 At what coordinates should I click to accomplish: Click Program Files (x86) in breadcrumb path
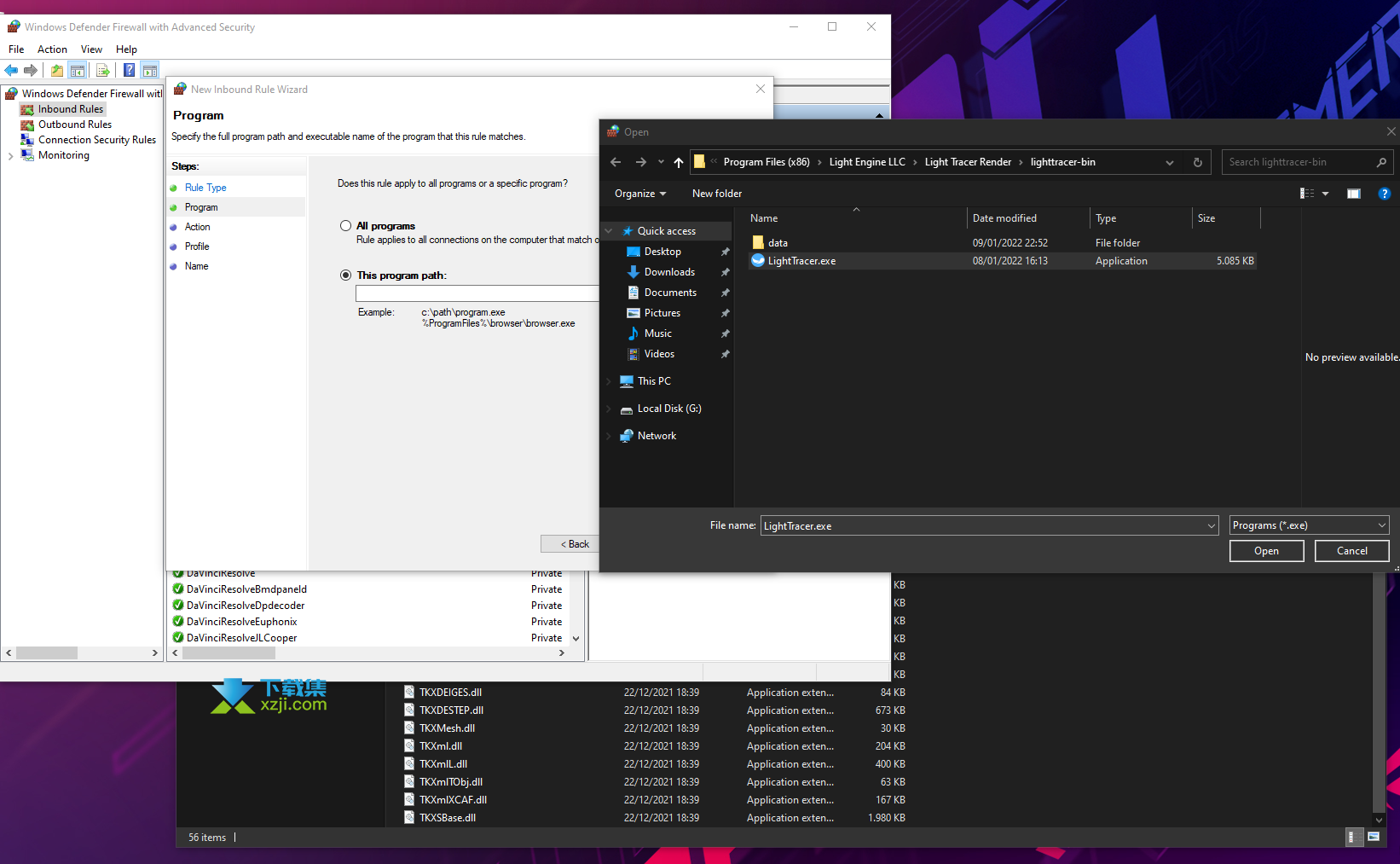coord(767,162)
